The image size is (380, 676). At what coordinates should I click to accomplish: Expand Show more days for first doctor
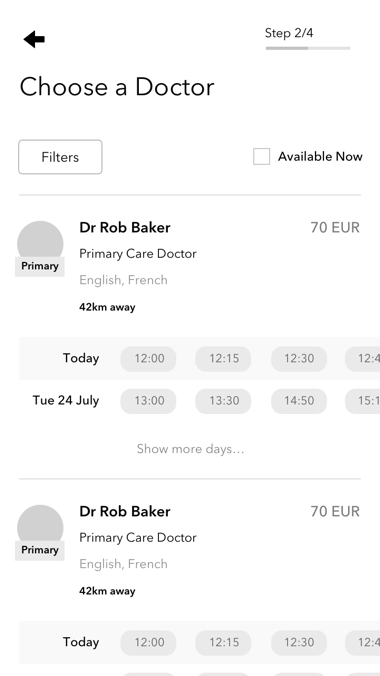(x=190, y=449)
